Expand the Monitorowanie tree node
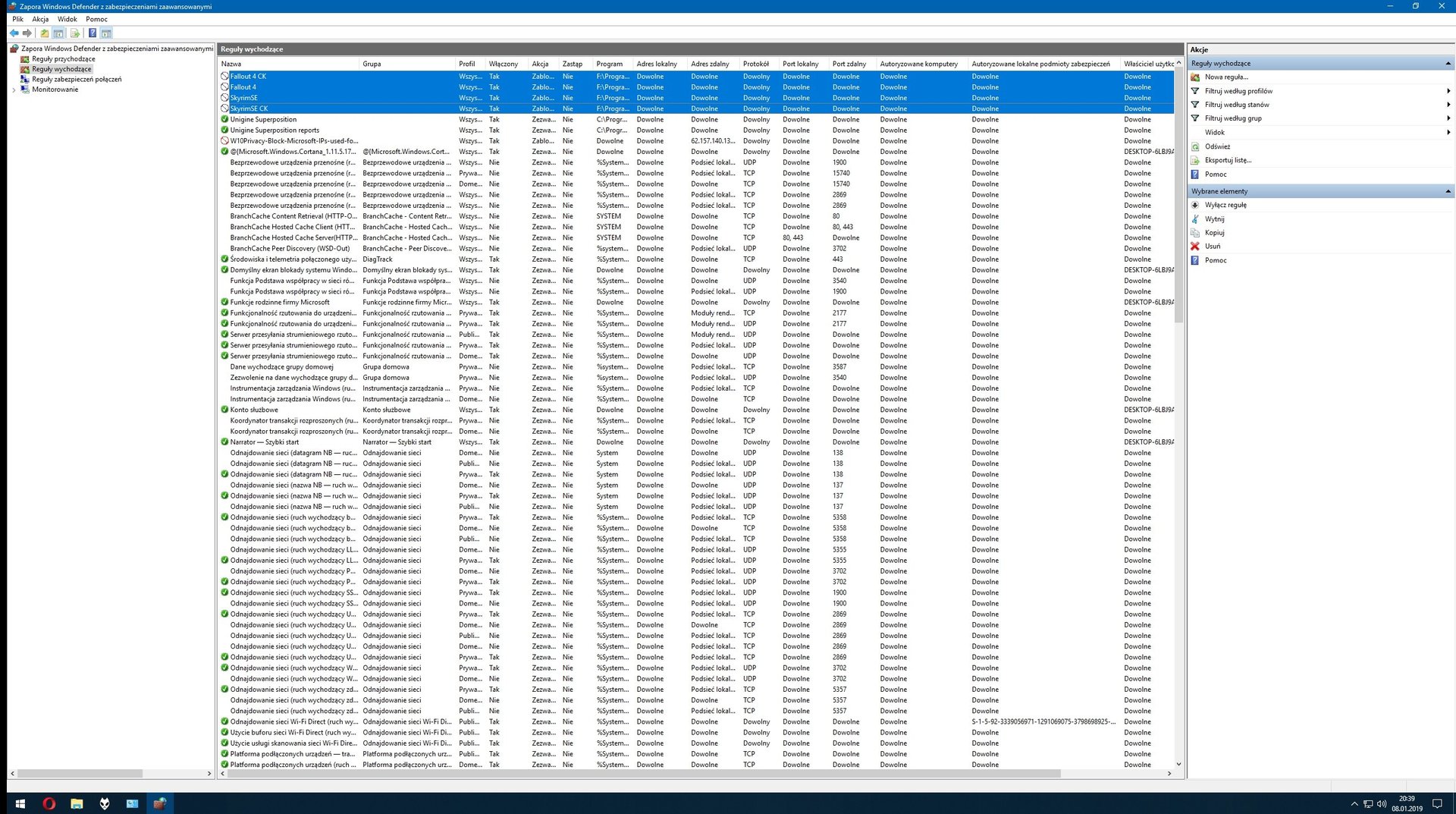This screenshot has width=1456, height=814. coord(14,90)
